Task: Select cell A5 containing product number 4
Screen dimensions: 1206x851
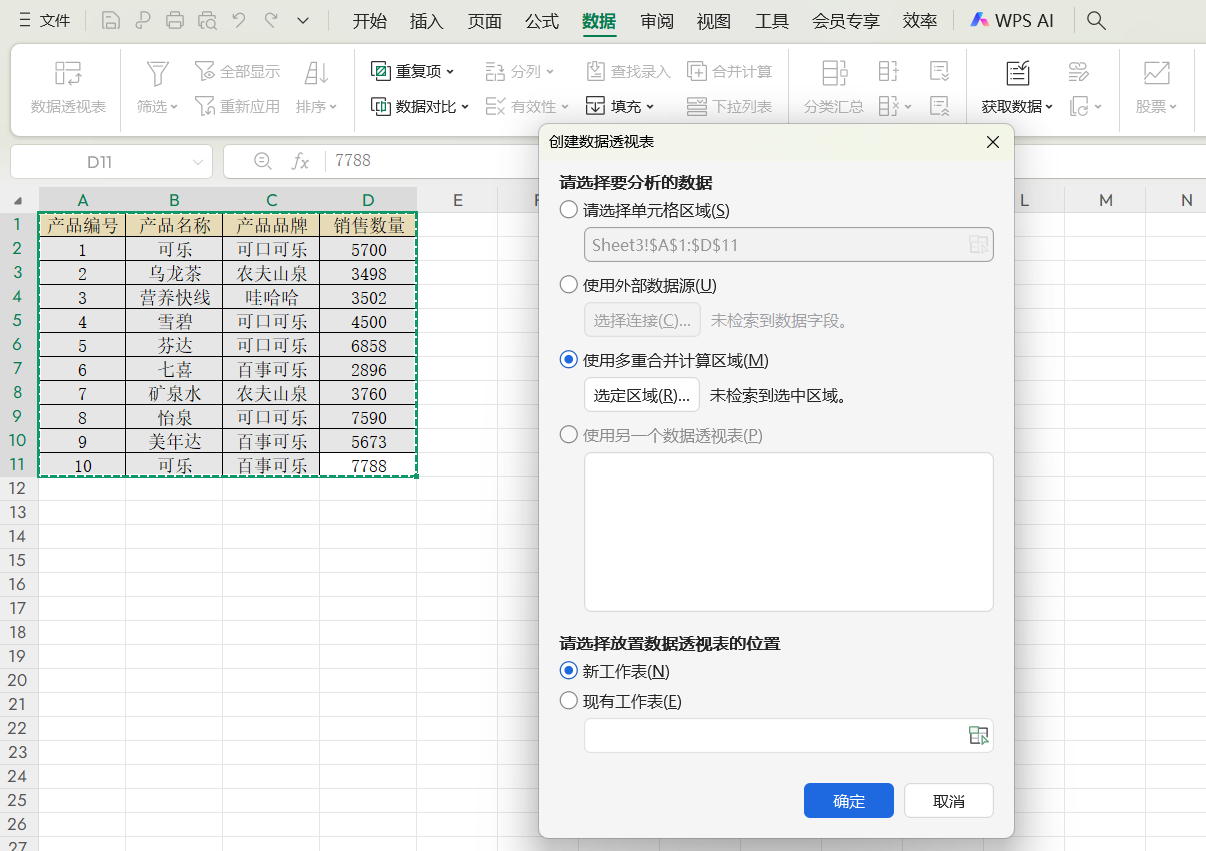Action: [x=81, y=321]
